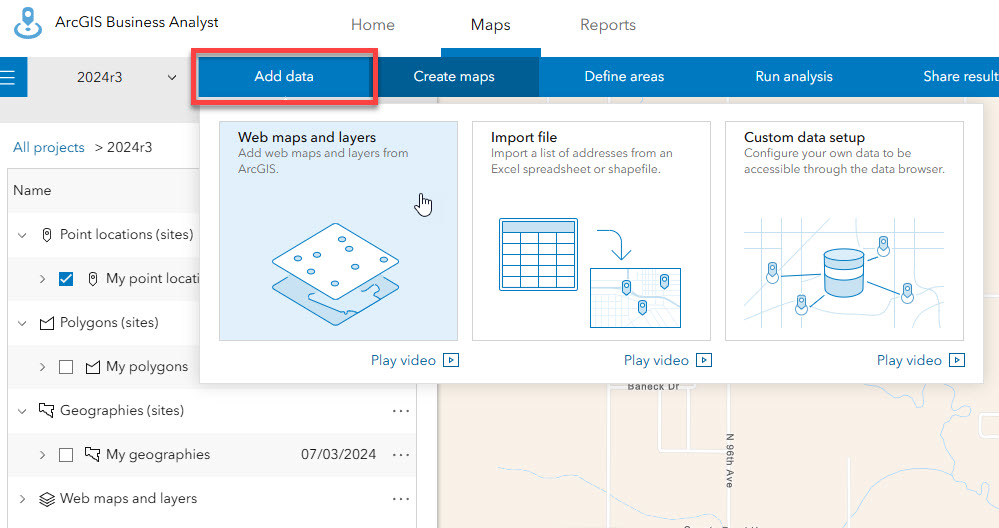Collapse Polygons (sites) group
The height and width of the screenshot is (528, 999).
[x=22, y=323]
